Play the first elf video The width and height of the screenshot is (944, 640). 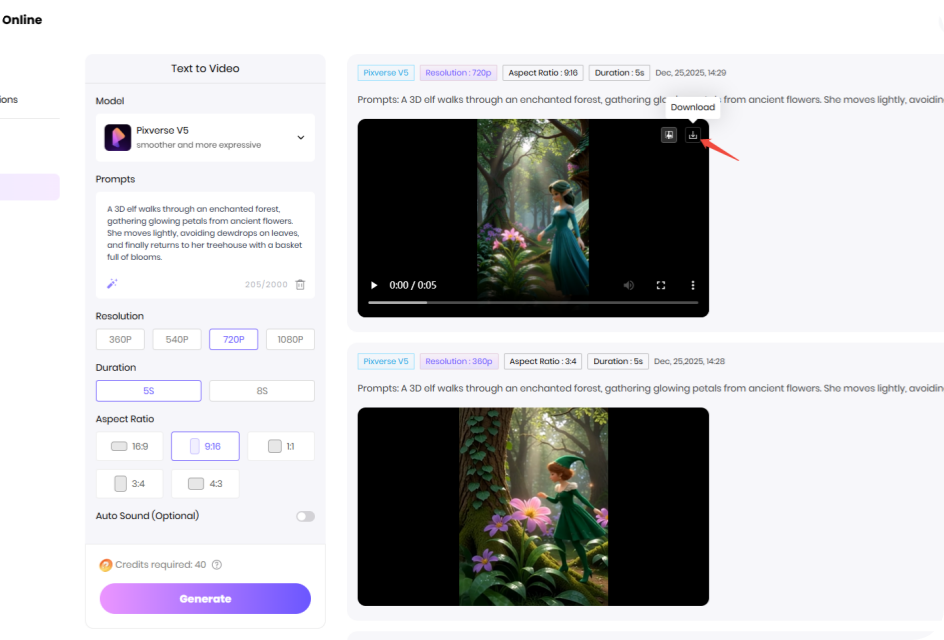(375, 285)
